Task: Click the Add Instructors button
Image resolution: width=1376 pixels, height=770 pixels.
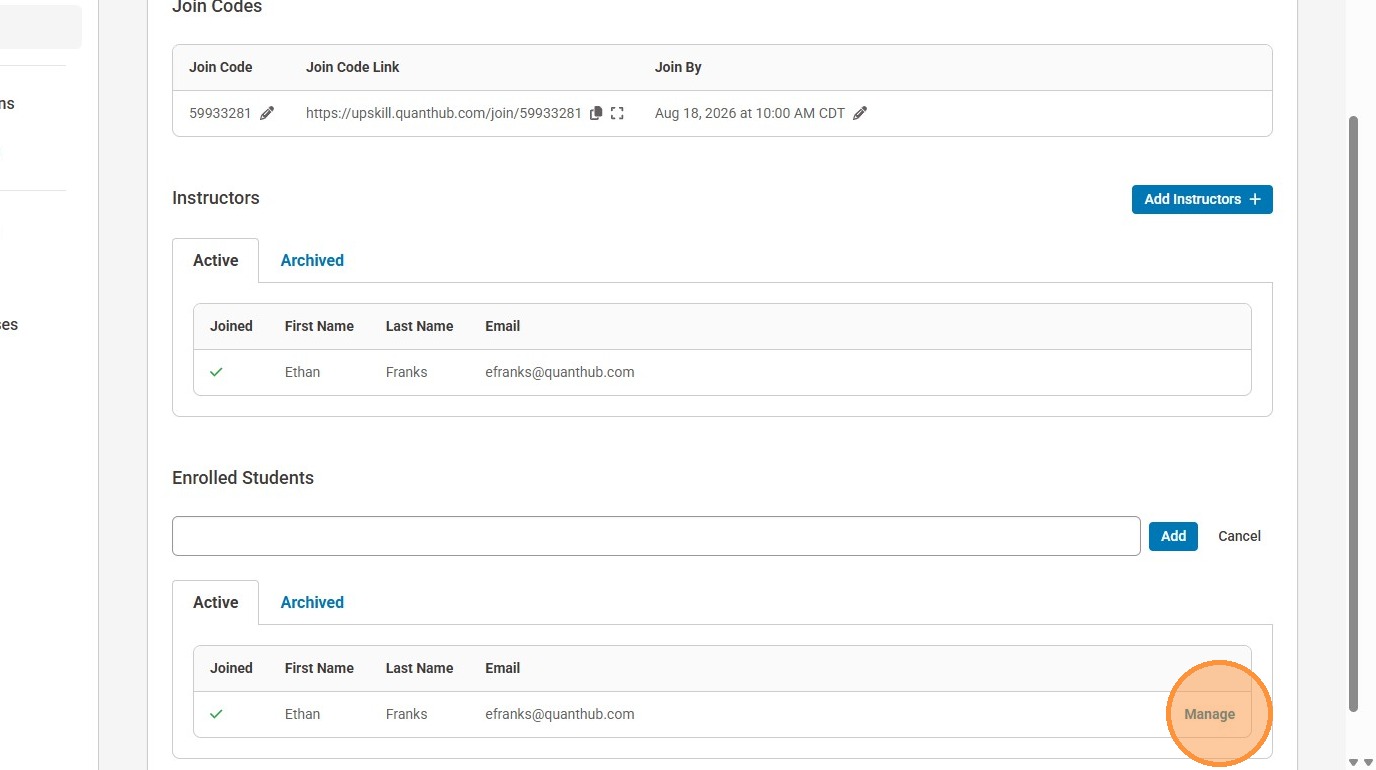Action: [x=1202, y=199]
